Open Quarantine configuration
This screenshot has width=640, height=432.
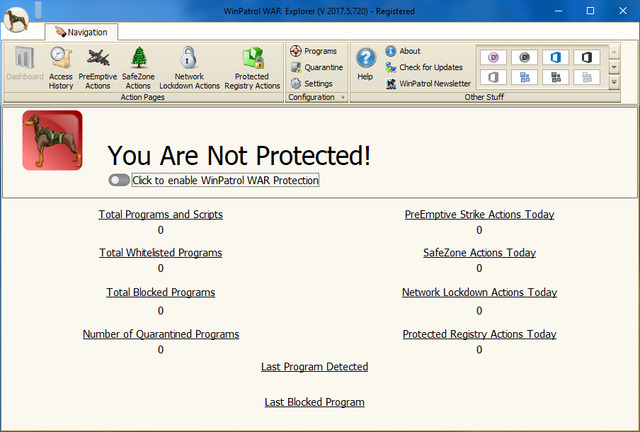coord(317,67)
